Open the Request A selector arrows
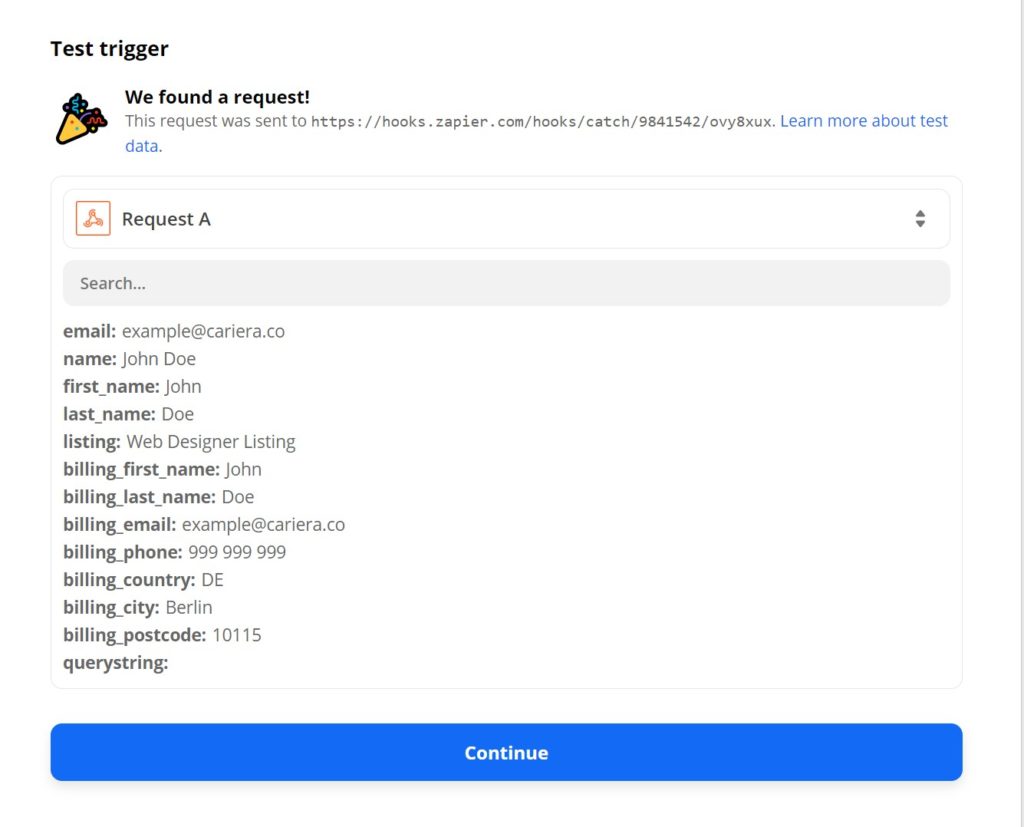This screenshot has height=827, width=1024. coord(920,219)
